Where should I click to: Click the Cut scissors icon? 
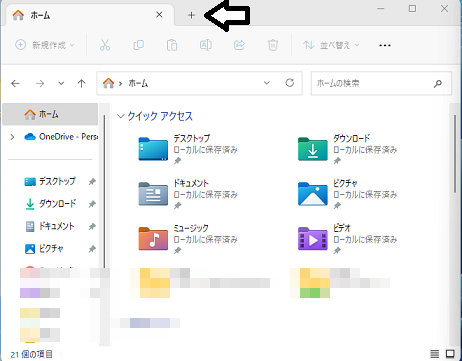pyautogui.click(x=105, y=45)
